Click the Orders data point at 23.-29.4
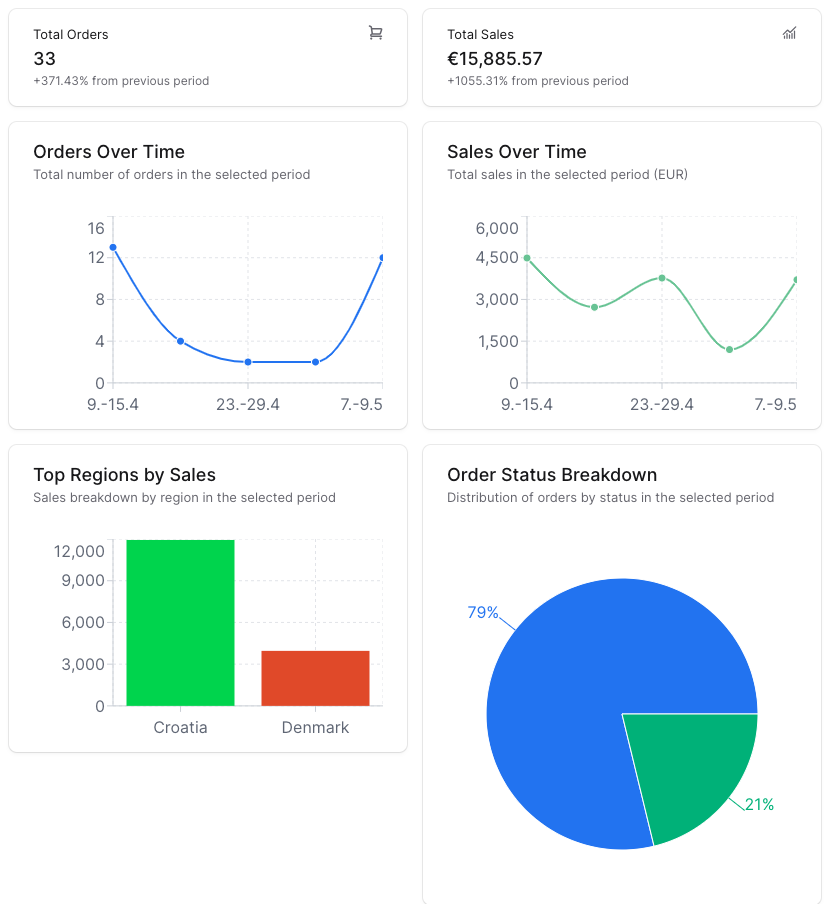The width and height of the screenshot is (831, 904). (x=248, y=362)
